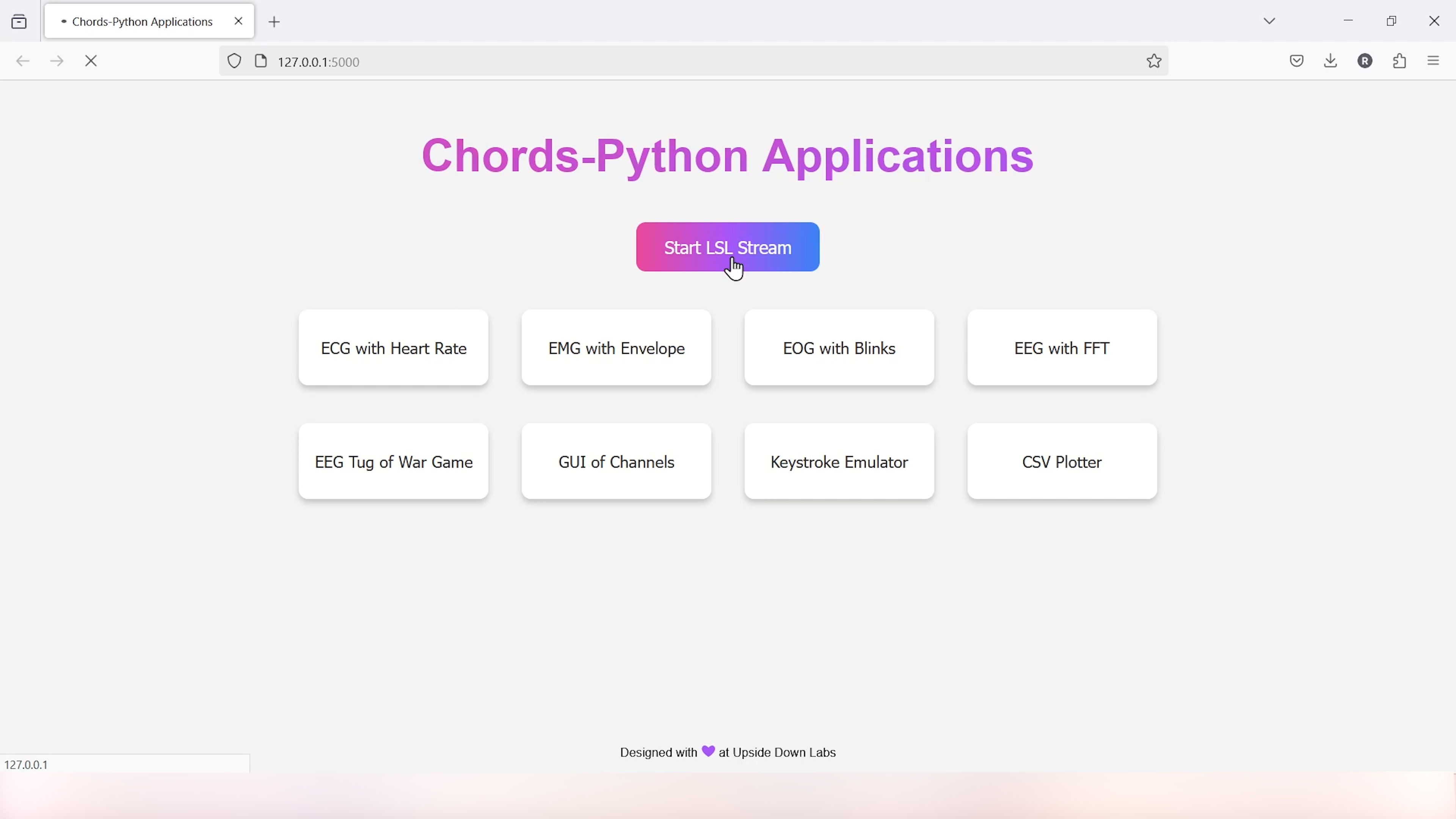The image size is (1456, 819).
Task: Open a new tab with the plus button
Action: [274, 22]
